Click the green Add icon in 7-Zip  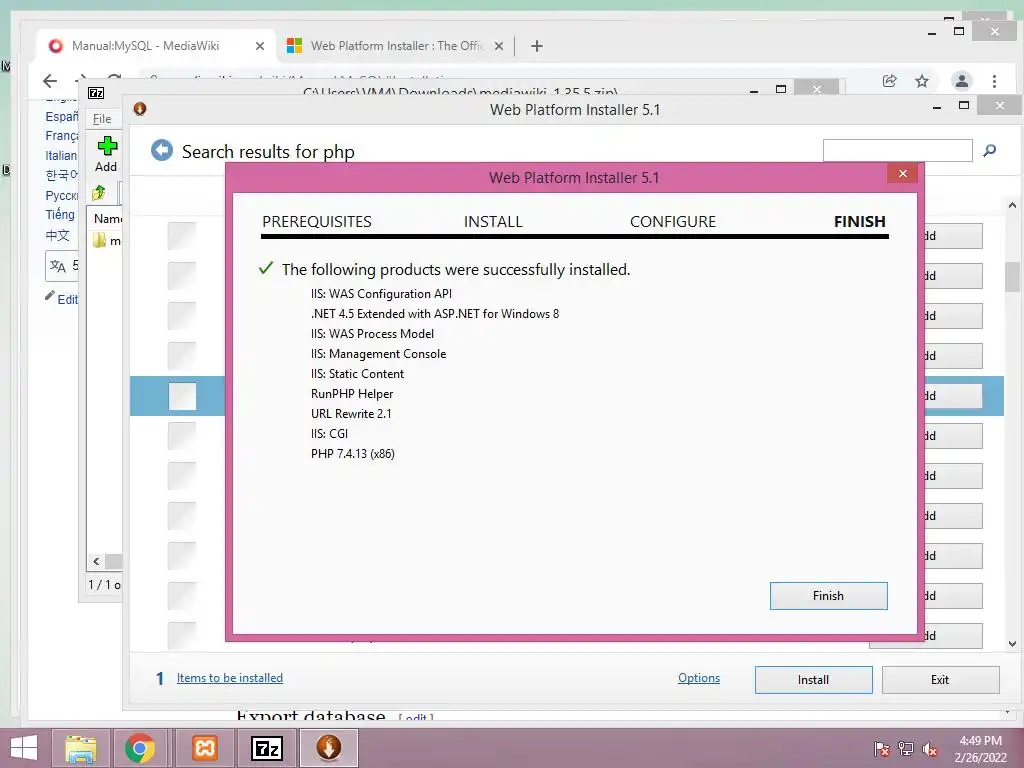(x=106, y=146)
